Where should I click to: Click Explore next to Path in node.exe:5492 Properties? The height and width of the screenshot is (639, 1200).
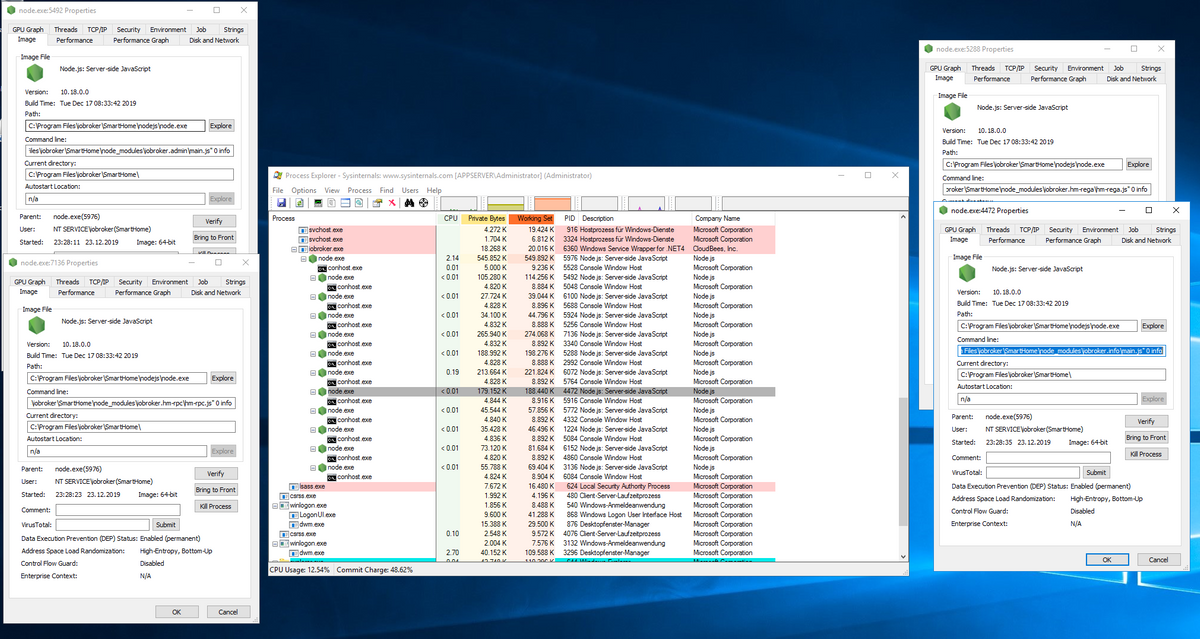tap(221, 126)
